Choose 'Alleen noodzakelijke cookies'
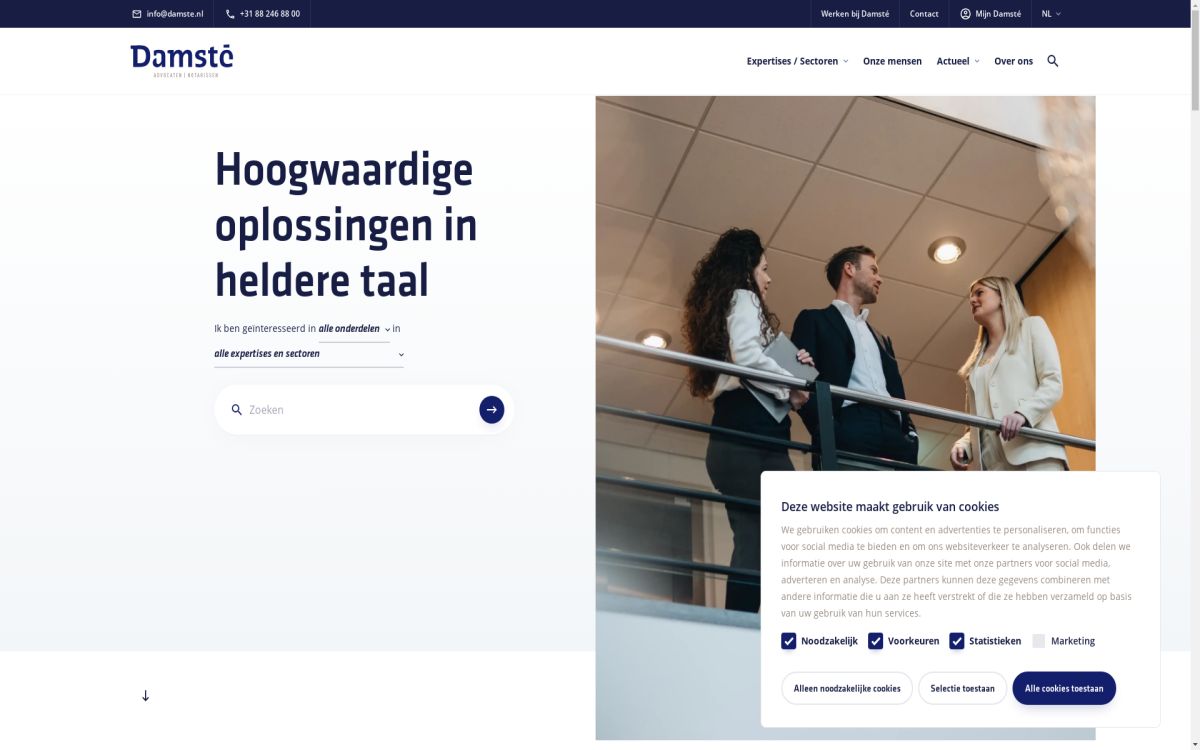The height and width of the screenshot is (750, 1200). tap(846, 688)
